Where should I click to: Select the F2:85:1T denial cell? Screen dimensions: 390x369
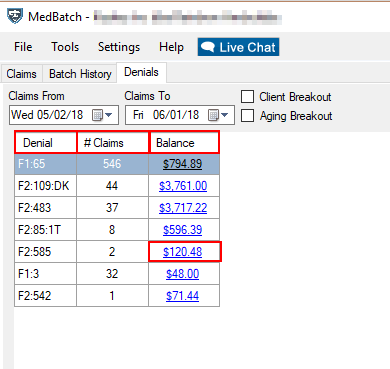point(46,230)
